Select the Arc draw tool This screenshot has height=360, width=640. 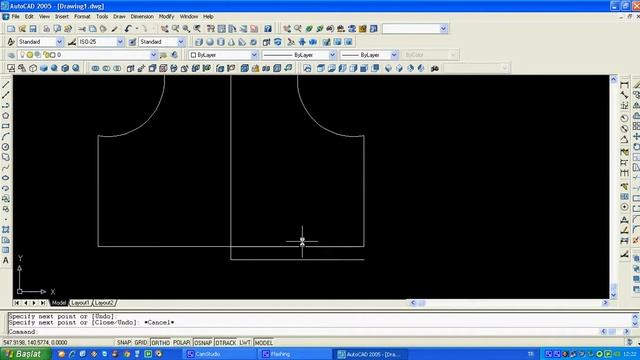(6, 137)
